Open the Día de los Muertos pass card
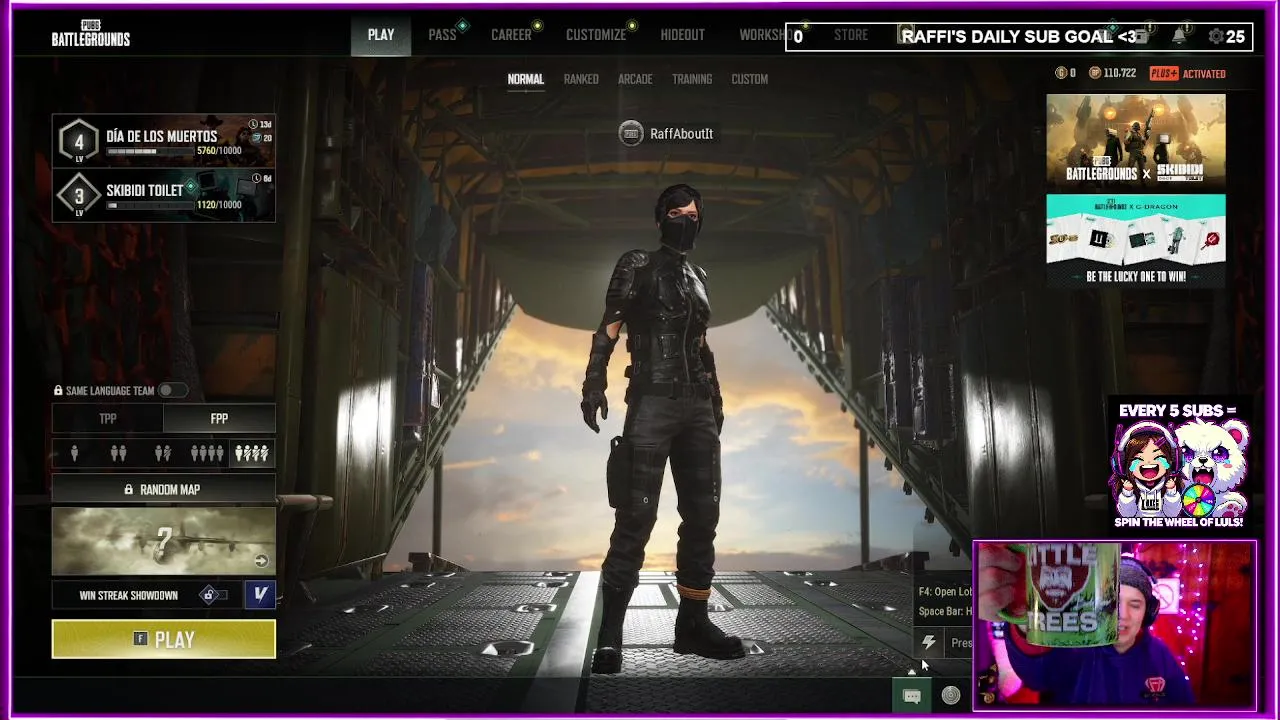 pyautogui.click(x=164, y=141)
